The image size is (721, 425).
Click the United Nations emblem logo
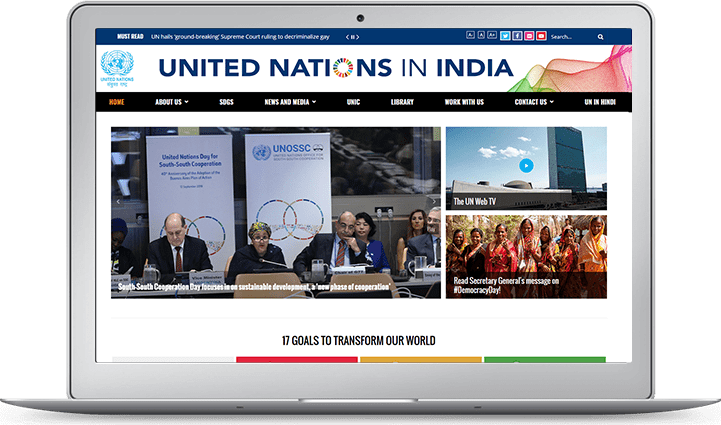pos(117,69)
